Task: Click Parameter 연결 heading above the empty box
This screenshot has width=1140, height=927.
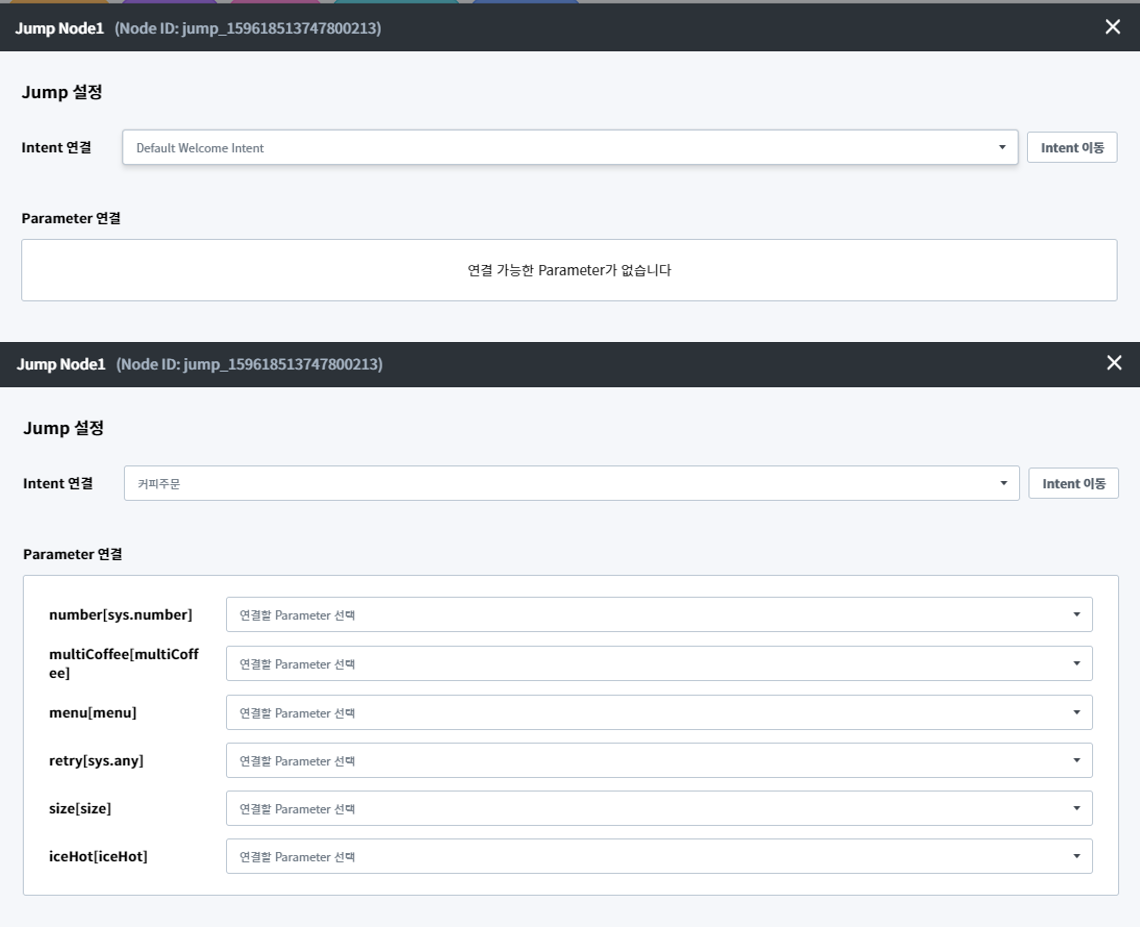Action: (x=71, y=218)
